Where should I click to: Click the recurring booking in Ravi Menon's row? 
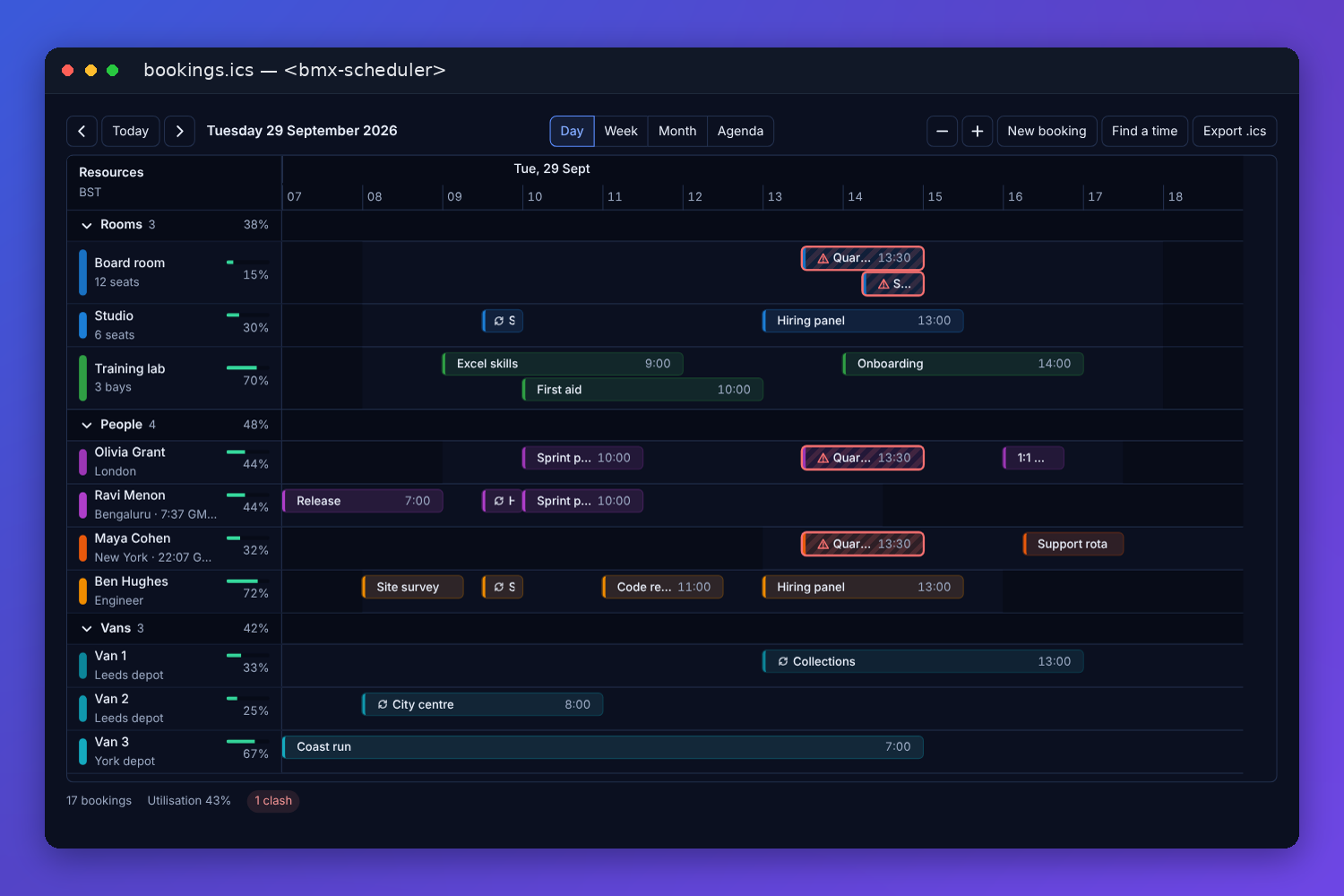tap(503, 501)
